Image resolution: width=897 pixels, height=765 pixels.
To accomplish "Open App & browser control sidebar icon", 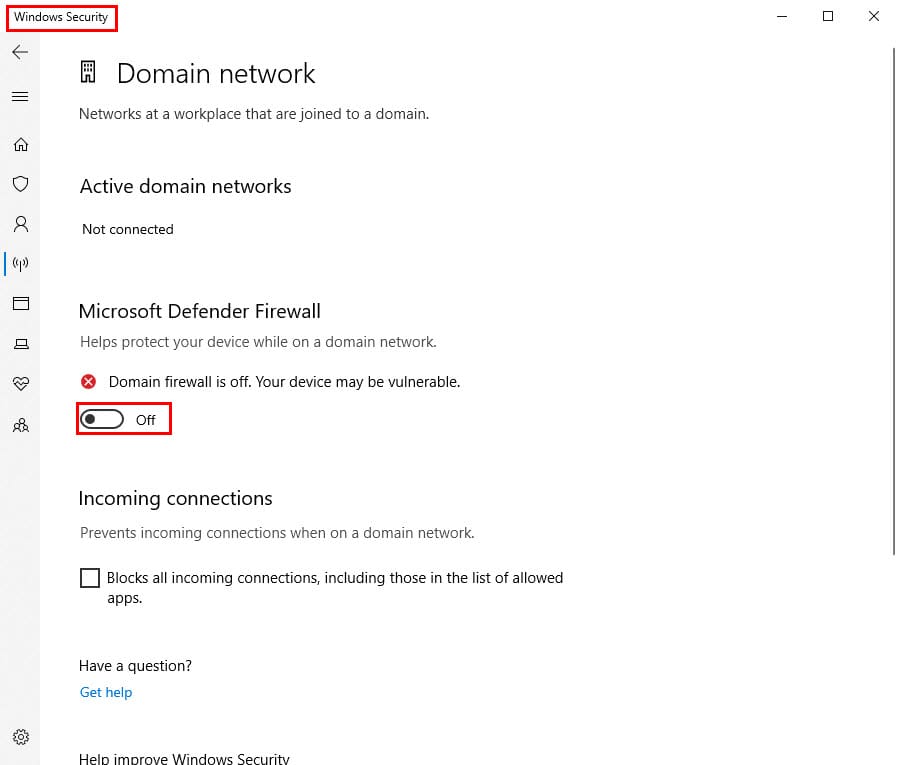I will [x=20, y=303].
